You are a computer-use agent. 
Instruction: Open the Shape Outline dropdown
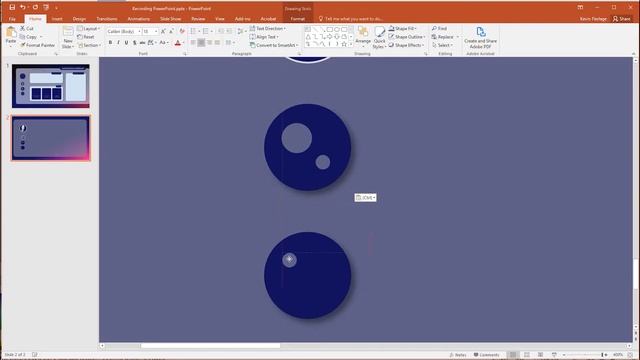[407, 37]
